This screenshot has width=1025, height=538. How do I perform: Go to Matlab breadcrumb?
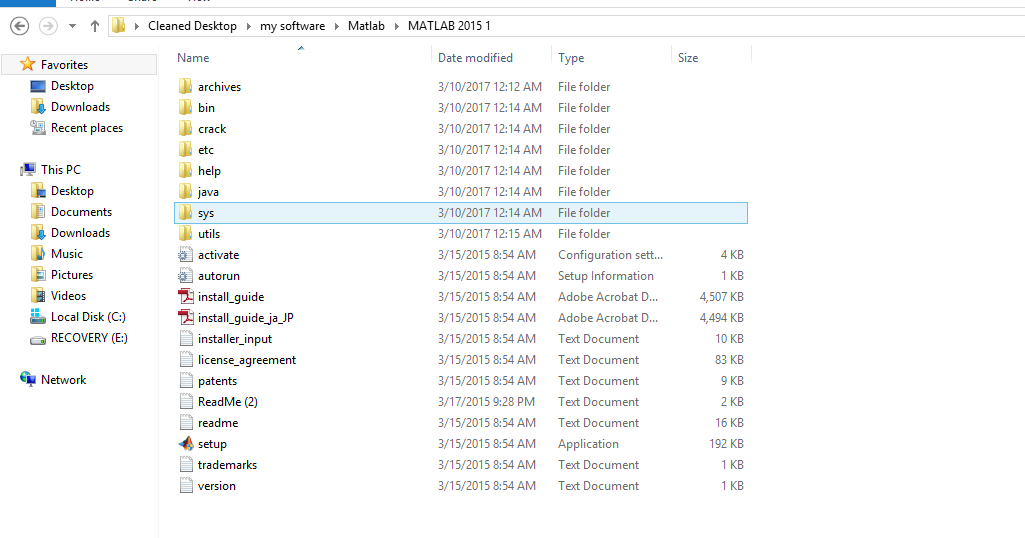click(366, 26)
